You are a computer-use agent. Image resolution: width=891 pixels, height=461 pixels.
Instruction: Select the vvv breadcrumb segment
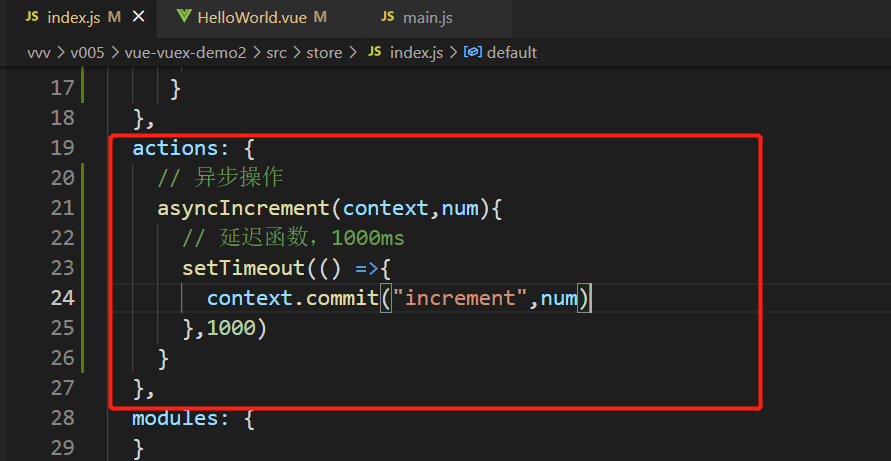pyautogui.click(x=39, y=53)
